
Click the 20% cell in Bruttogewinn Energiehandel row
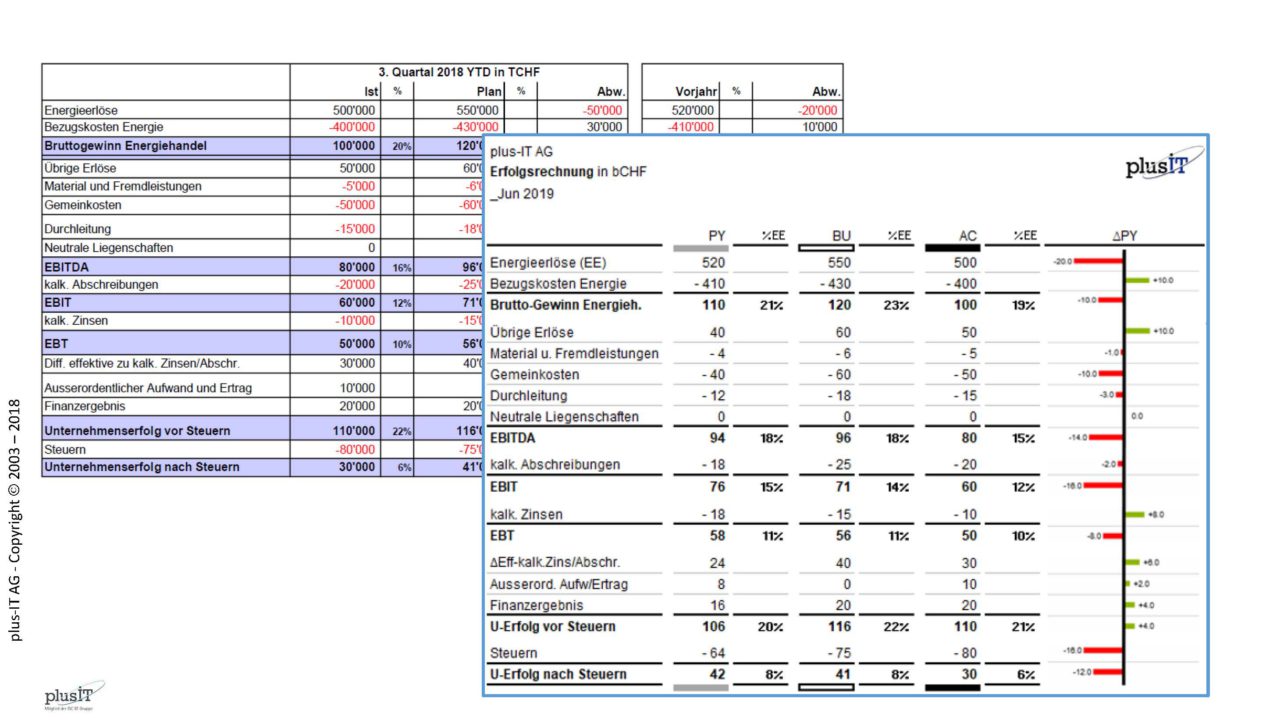pos(401,146)
